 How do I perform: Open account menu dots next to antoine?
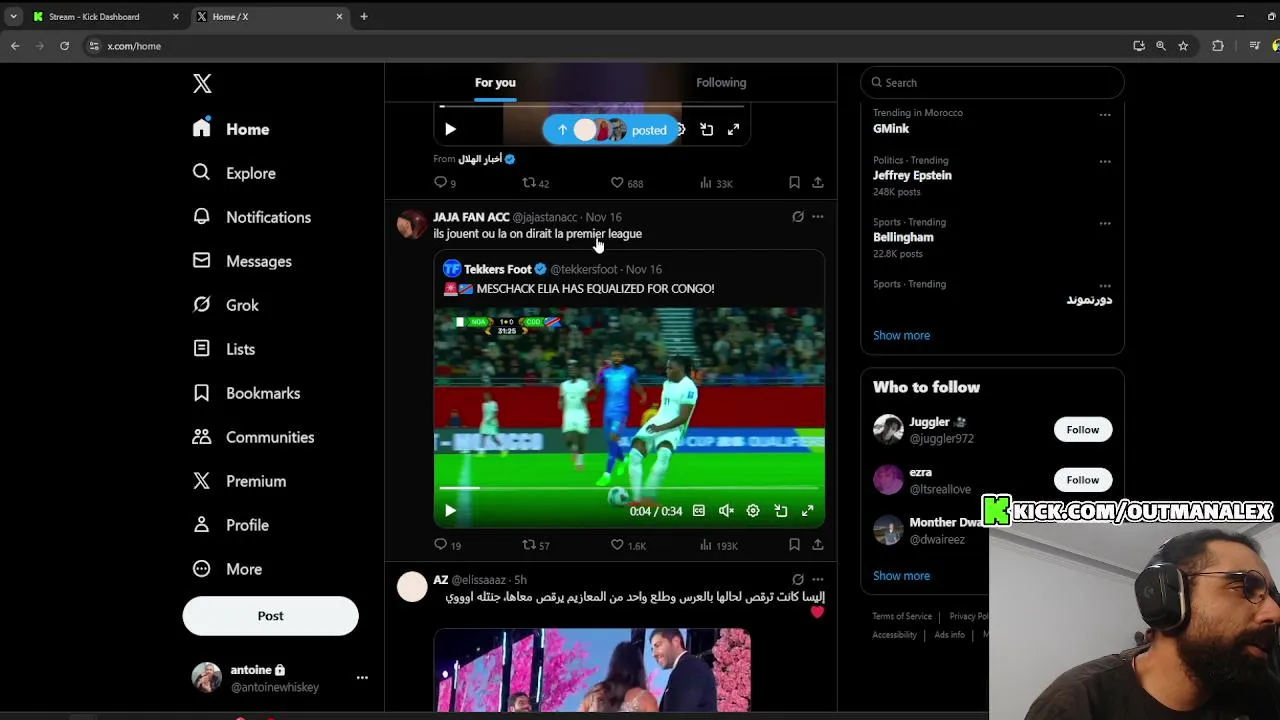[x=362, y=678]
